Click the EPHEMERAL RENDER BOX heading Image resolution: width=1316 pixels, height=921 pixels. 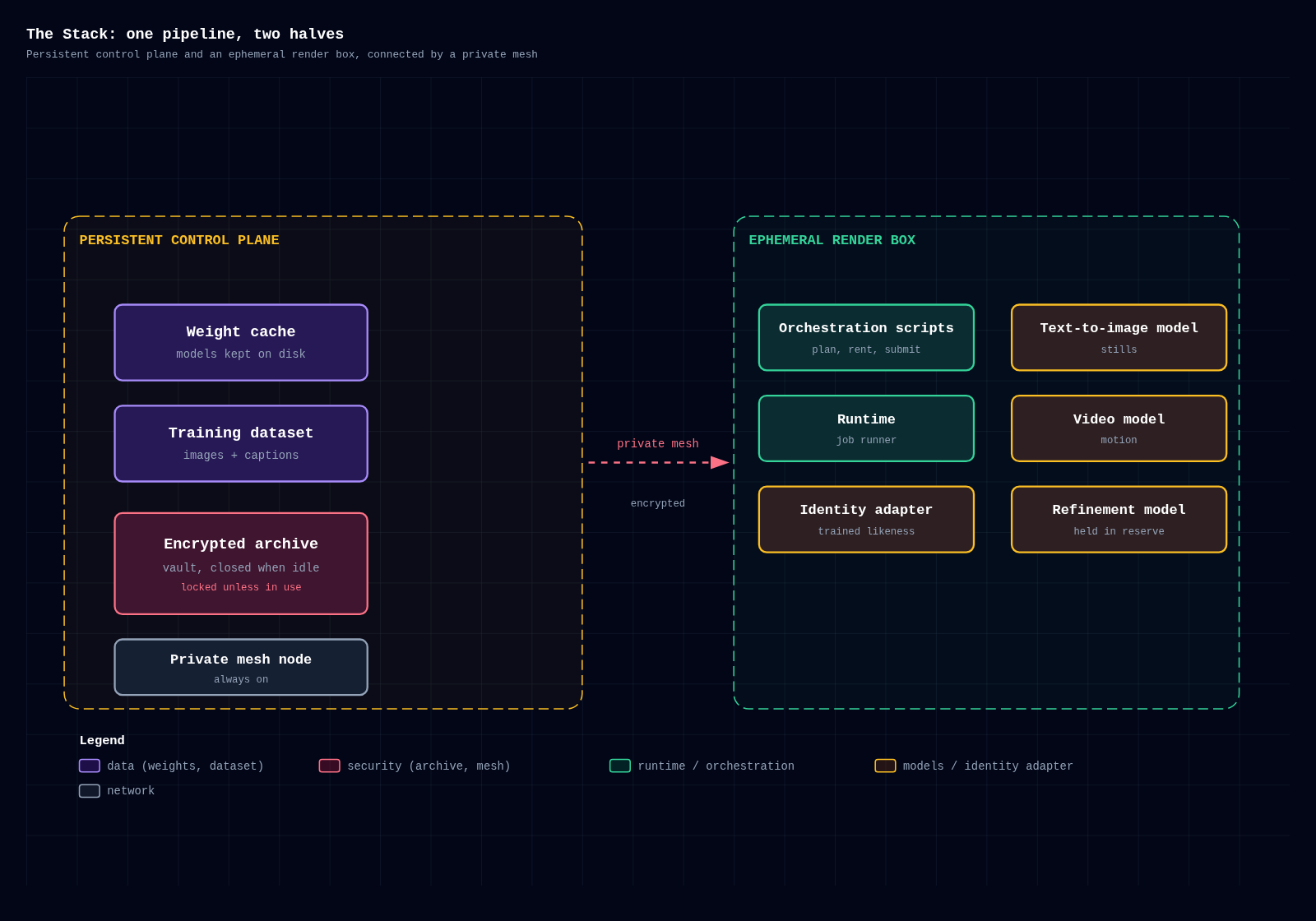point(832,240)
